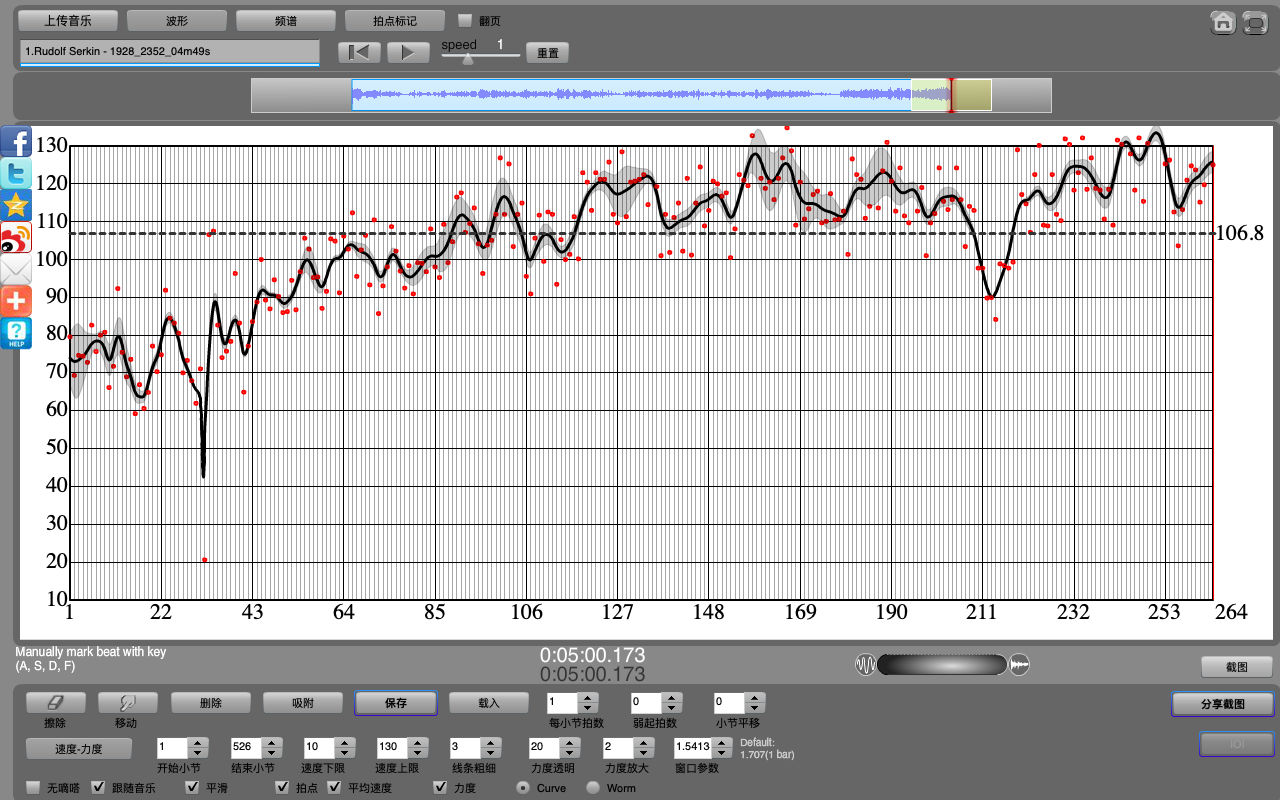Increase the 每小节拍数 beats per bar stepper
The height and width of the screenshot is (800, 1280).
tap(587, 698)
